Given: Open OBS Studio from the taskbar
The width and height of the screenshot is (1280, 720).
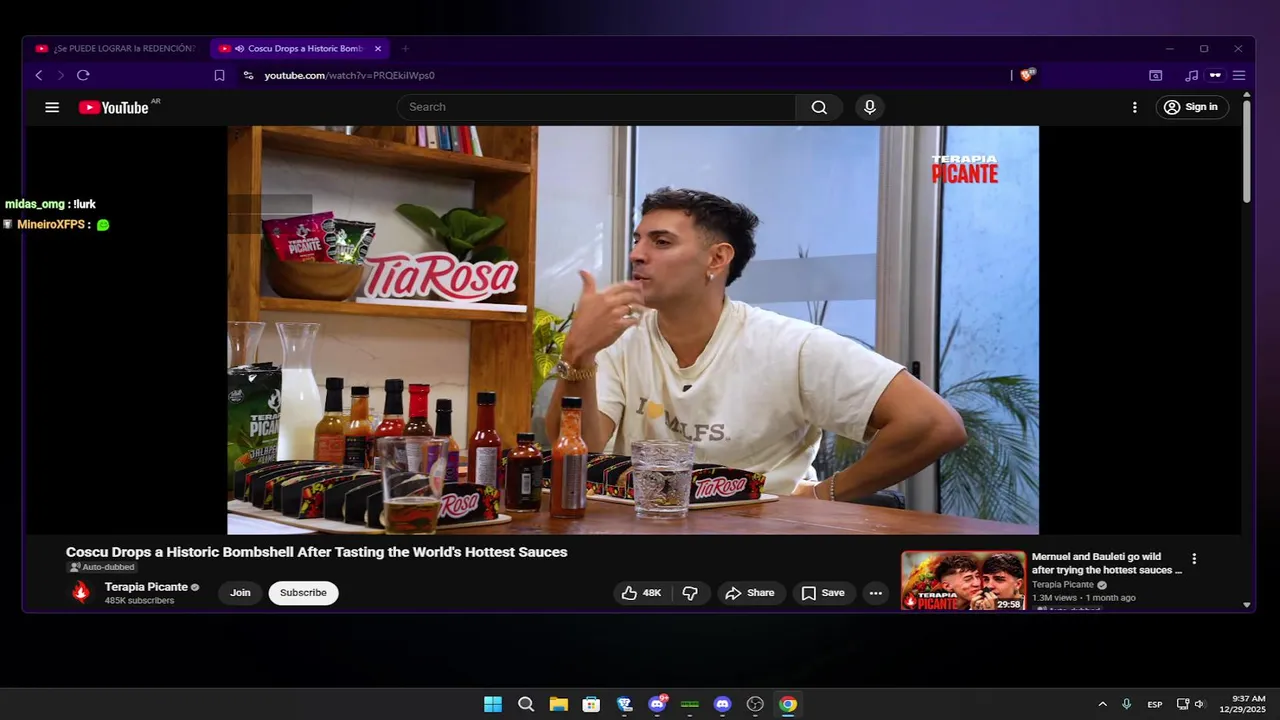Looking at the screenshot, I should click(x=755, y=704).
